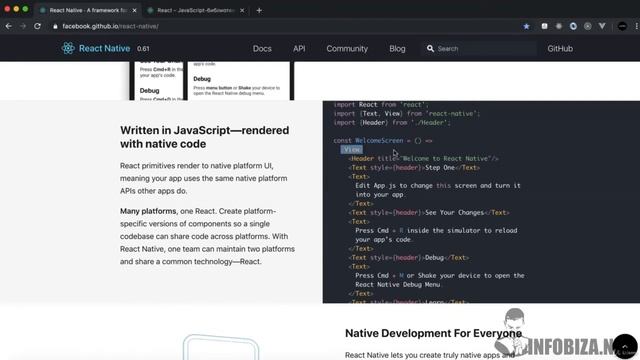The height and width of the screenshot is (360, 640).
Task: Click the address bar URL
Action: [110, 26]
